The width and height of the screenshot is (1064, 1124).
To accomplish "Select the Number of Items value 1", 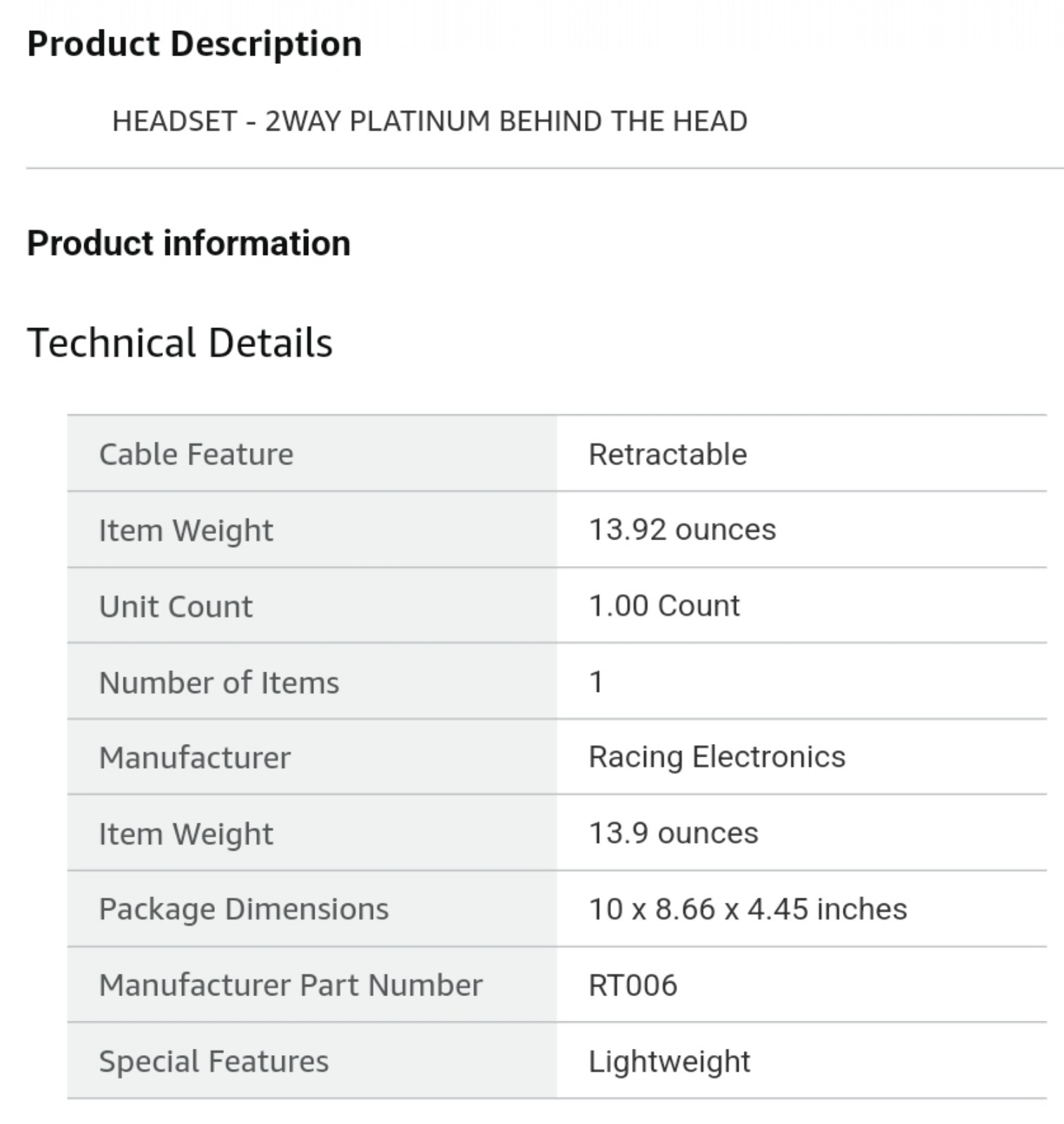I will tap(596, 681).
